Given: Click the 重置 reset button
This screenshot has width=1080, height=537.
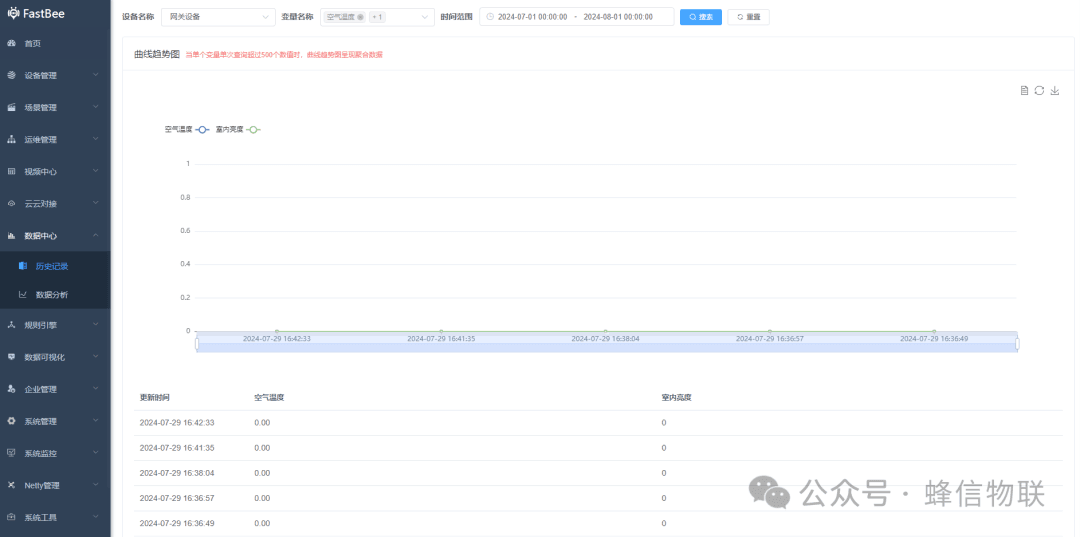Looking at the screenshot, I should click(748, 17).
